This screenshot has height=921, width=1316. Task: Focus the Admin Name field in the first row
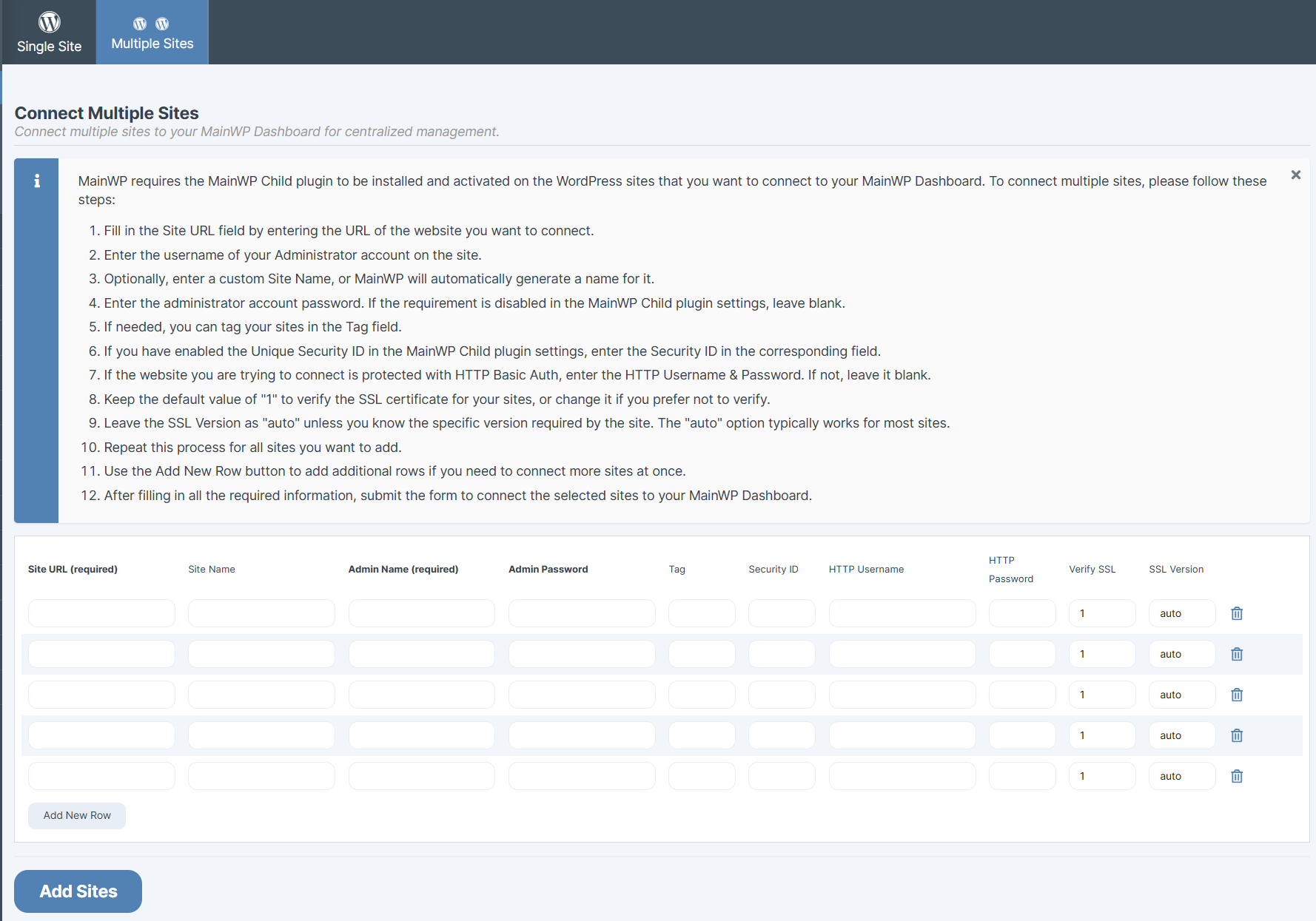pos(421,613)
